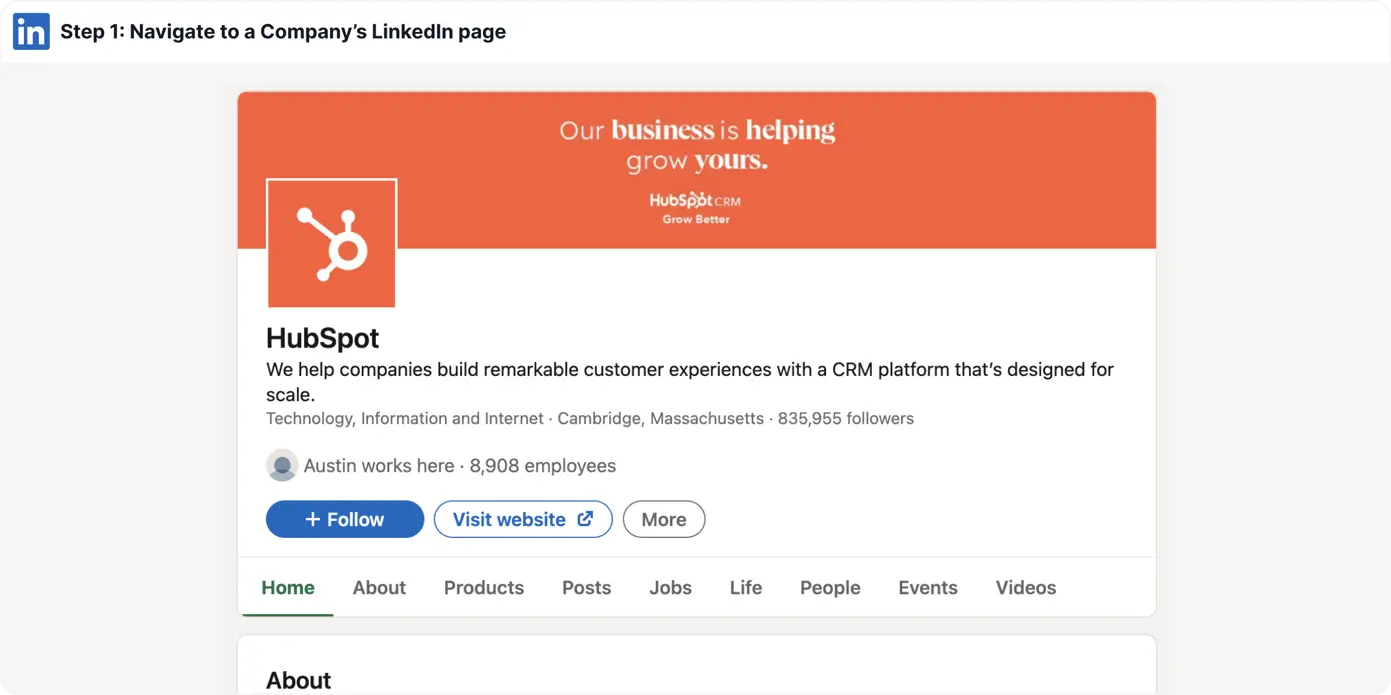This screenshot has width=1391, height=695.
Task: Click the company tagline description text
Action: 690,382
